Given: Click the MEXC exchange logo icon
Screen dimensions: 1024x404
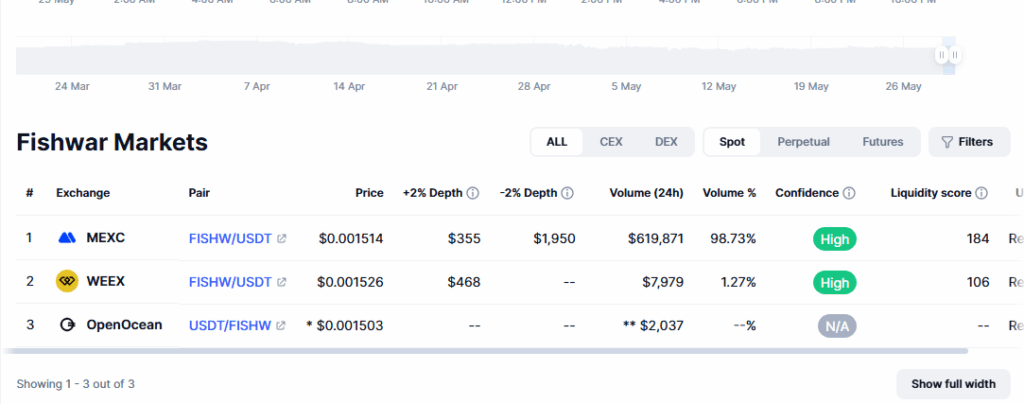Looking at the screenshot, I should (67, 238).
